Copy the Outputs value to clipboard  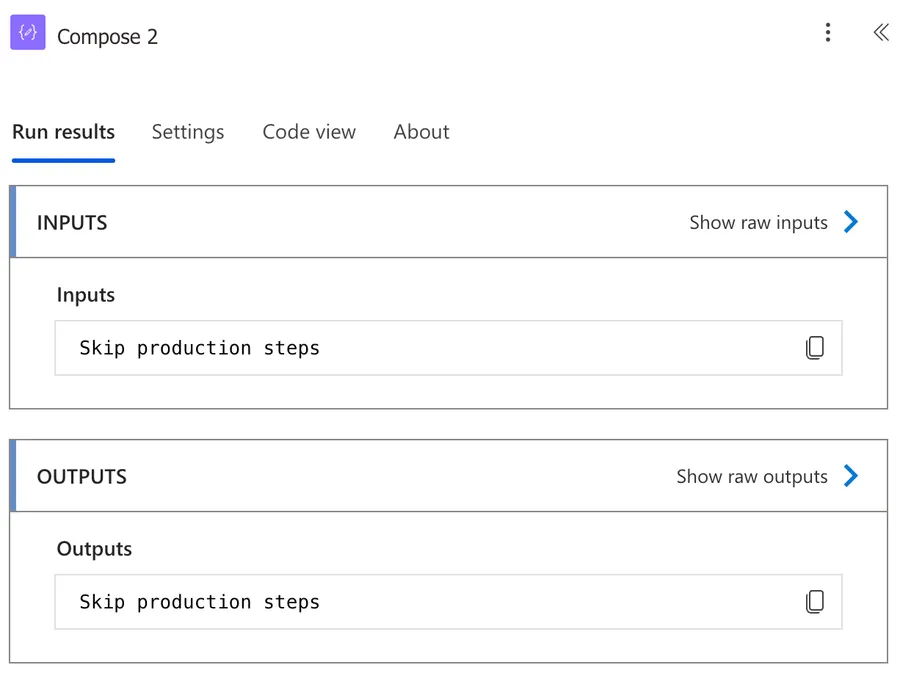click(815, 602)
